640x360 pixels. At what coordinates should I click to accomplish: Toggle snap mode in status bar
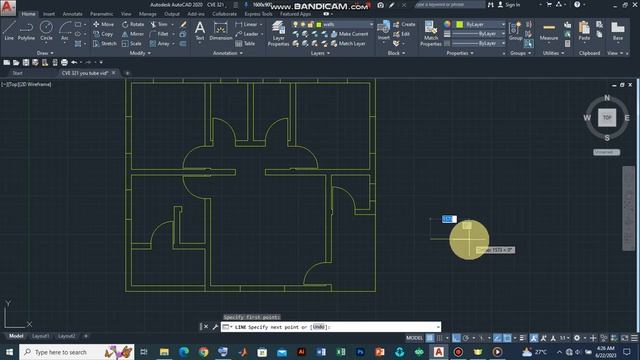[440, 338]
